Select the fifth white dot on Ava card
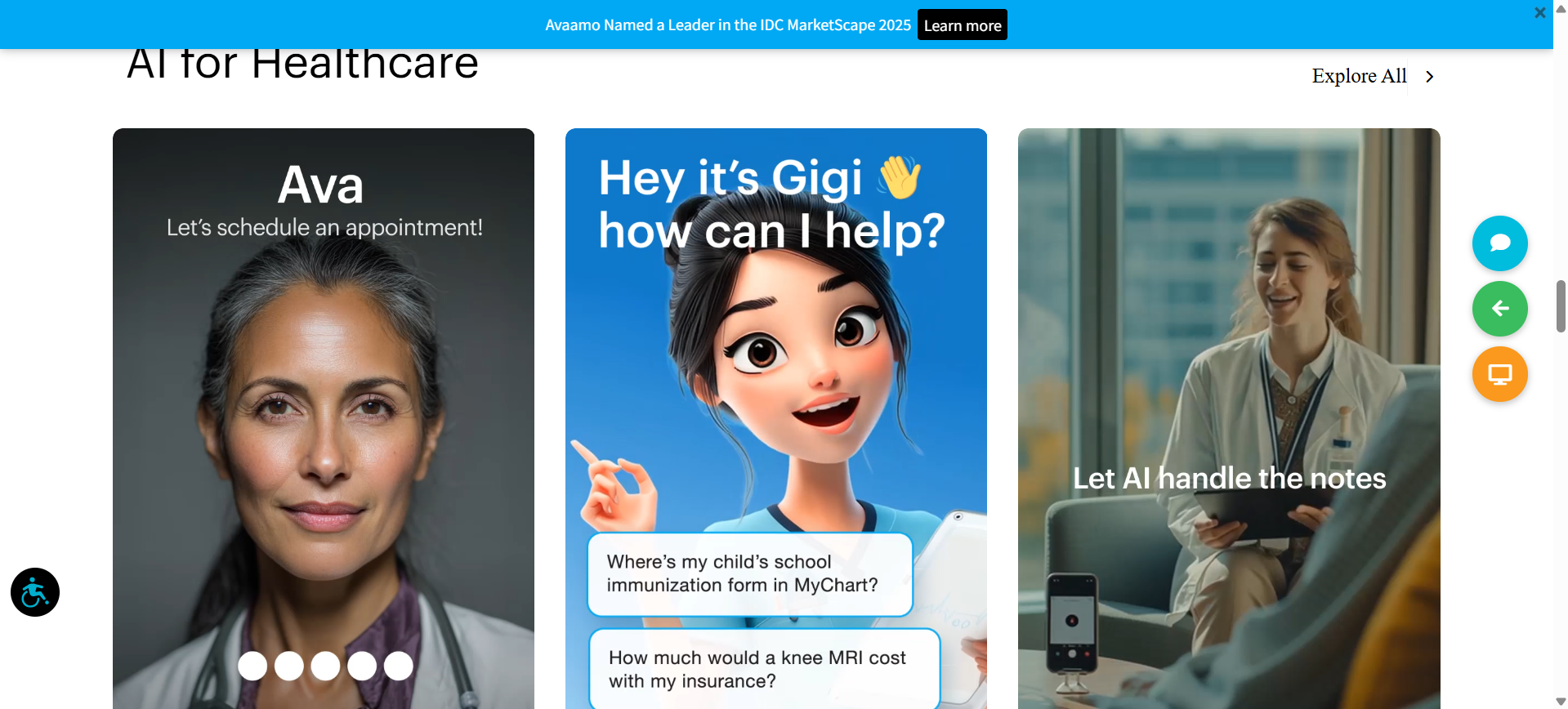 pos(399,666)
